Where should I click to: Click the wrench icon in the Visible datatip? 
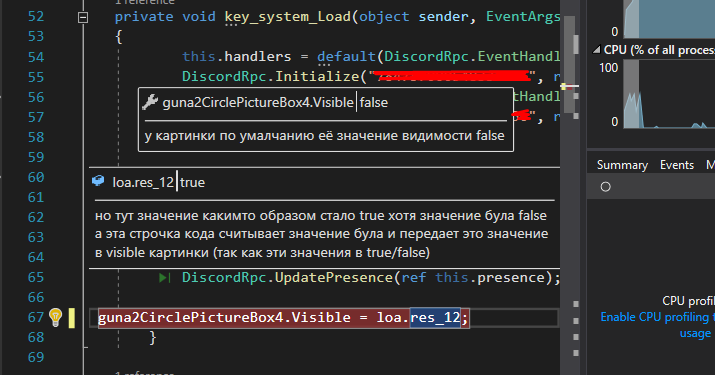click(150, 102)
